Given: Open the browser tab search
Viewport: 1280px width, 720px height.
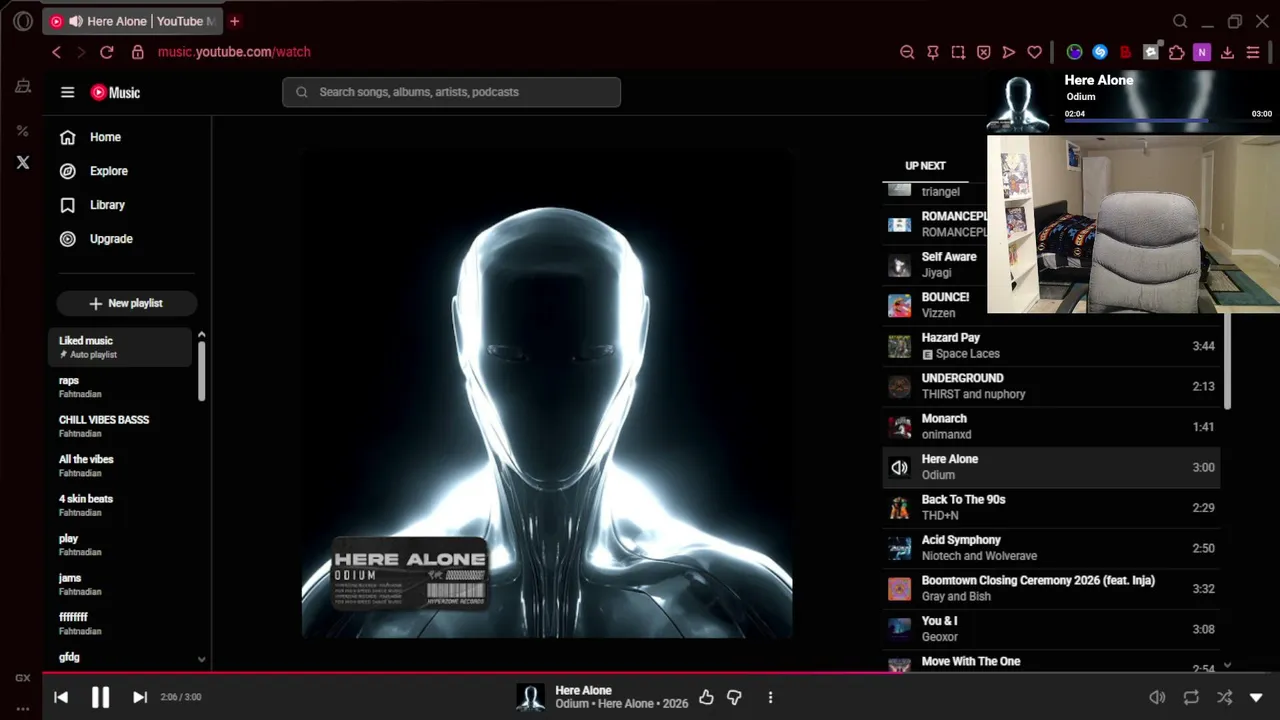Looking at the screenshot, I should click(1180, 21).
